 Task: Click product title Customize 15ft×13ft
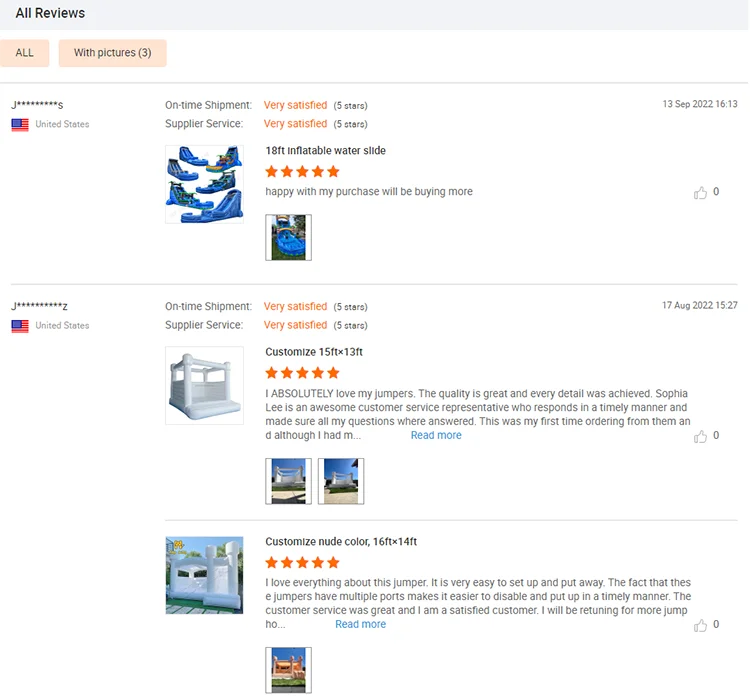[314, 352]
